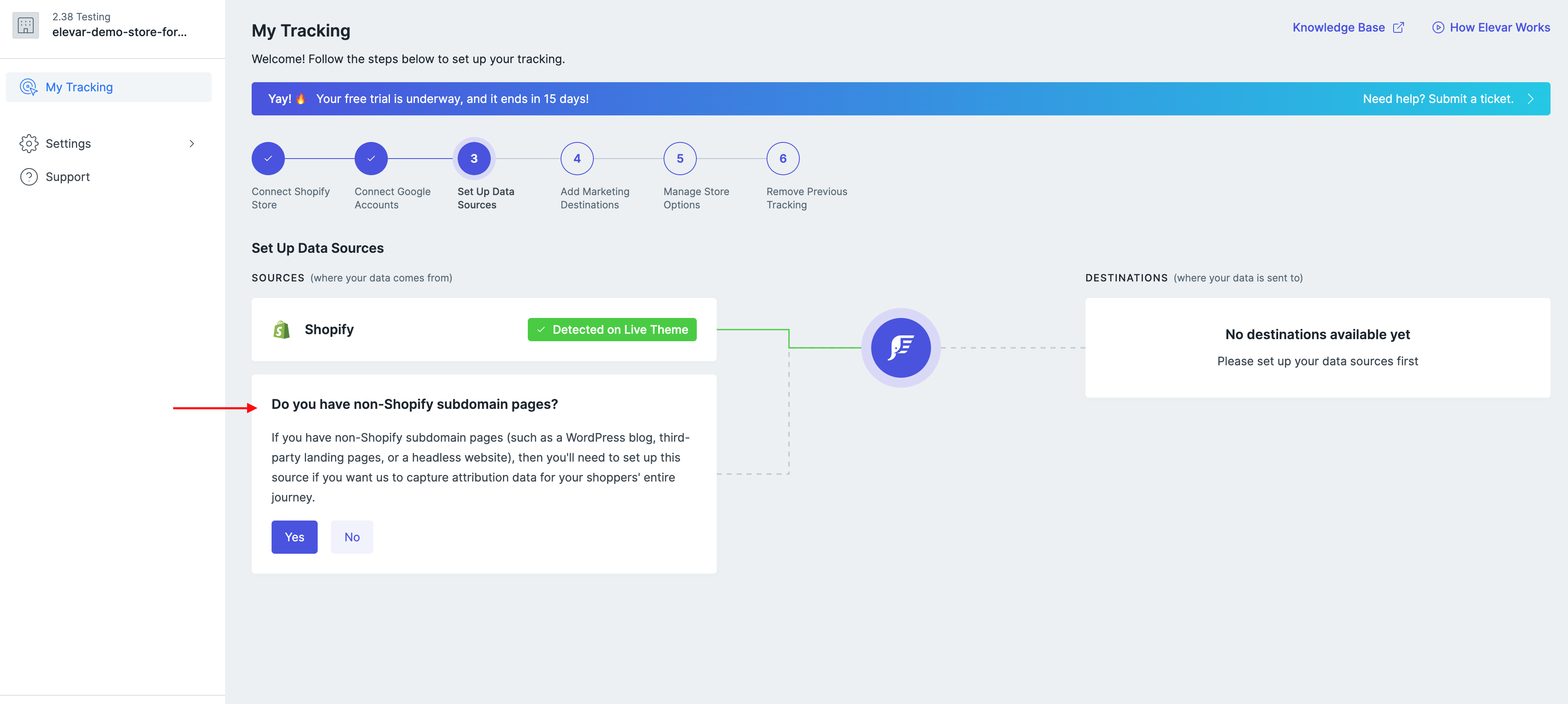Open the elevar-demo-store account switcher

119,32
